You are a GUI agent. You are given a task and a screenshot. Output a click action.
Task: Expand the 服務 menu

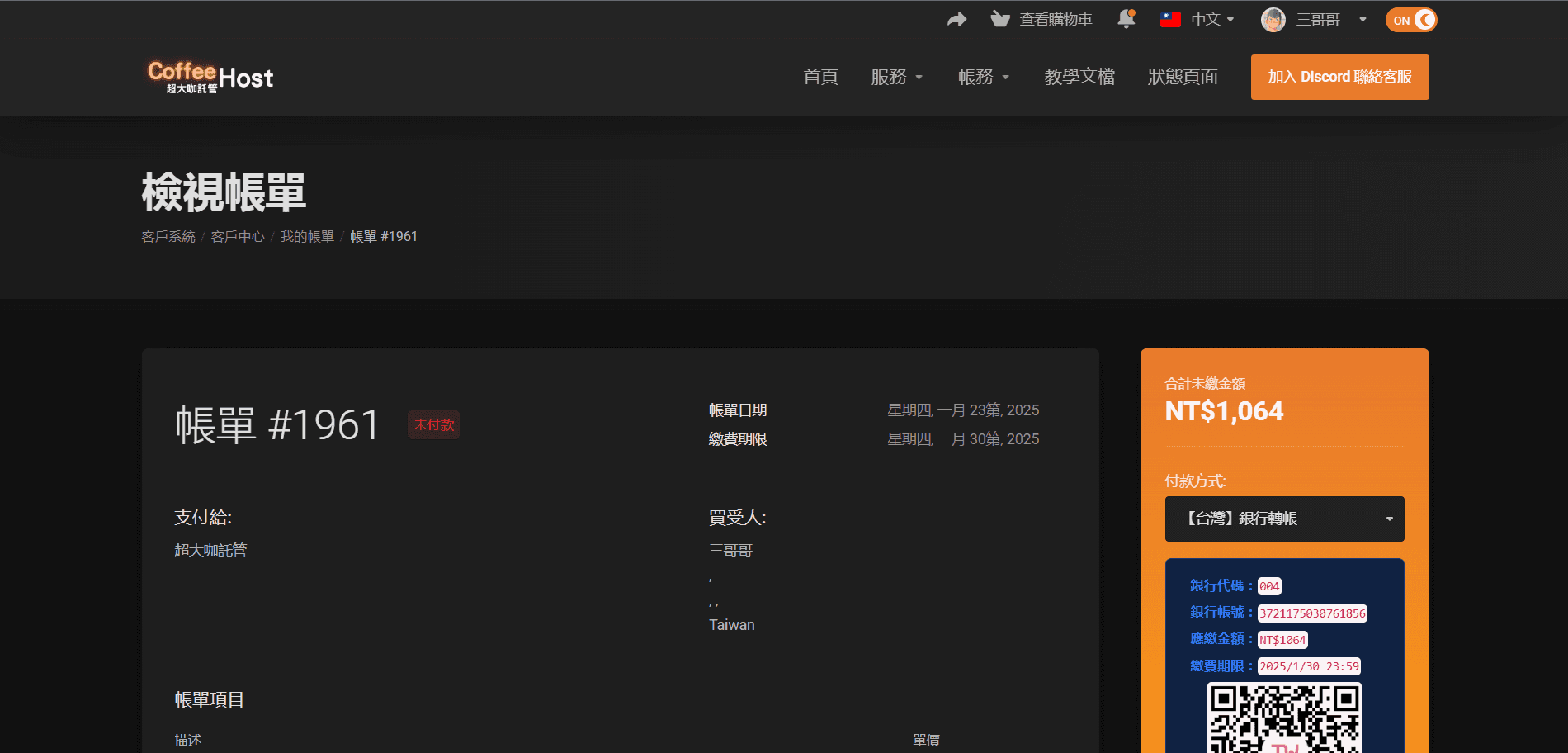coord(896,77)
